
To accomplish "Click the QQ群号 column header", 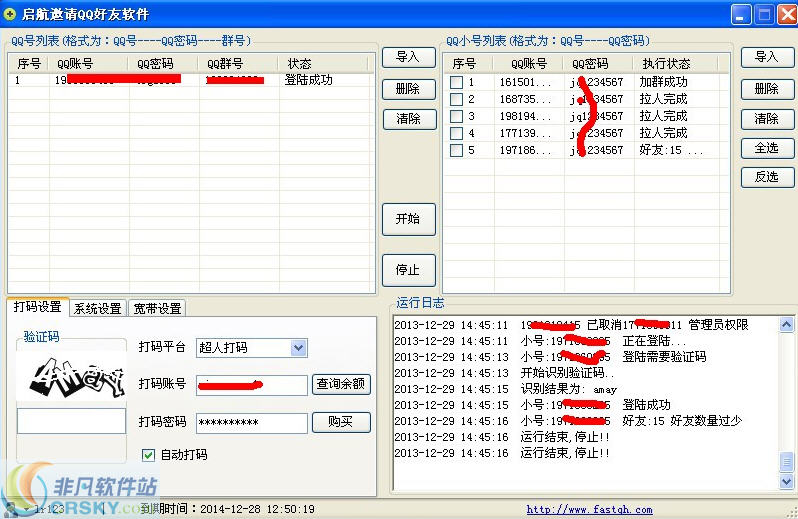I will click(x=239, y=64).
